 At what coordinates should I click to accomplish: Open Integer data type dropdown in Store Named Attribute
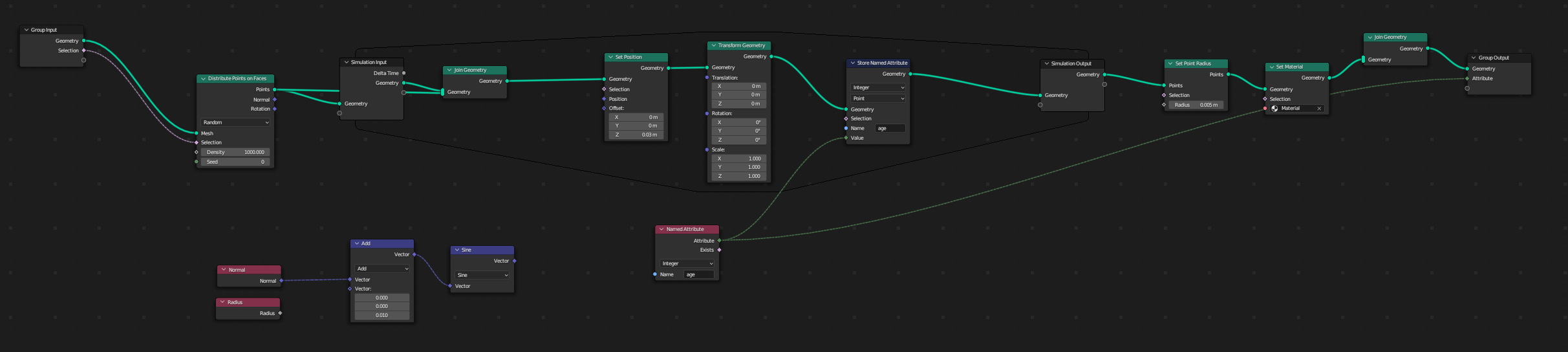878,87
